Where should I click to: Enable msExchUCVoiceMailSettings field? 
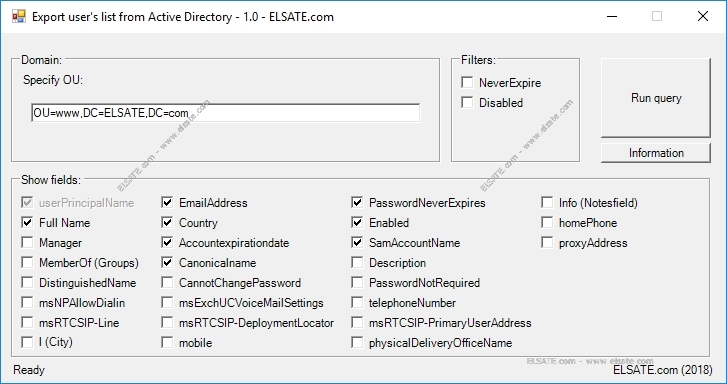tap(167, 302)
